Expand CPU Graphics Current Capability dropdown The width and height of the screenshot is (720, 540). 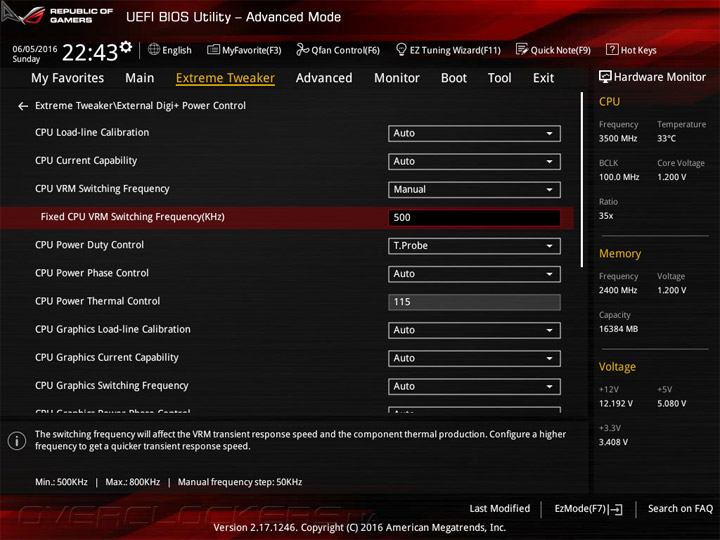474,358
